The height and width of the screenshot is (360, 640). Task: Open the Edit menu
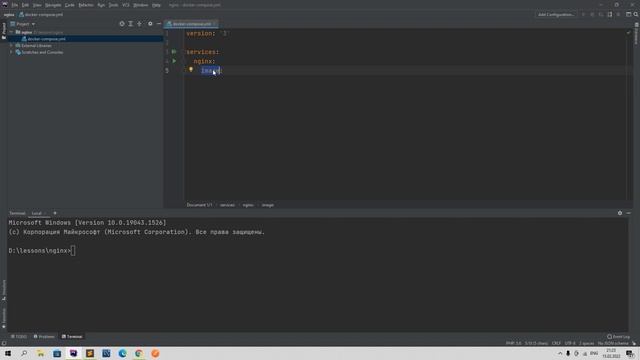(25, 5)
